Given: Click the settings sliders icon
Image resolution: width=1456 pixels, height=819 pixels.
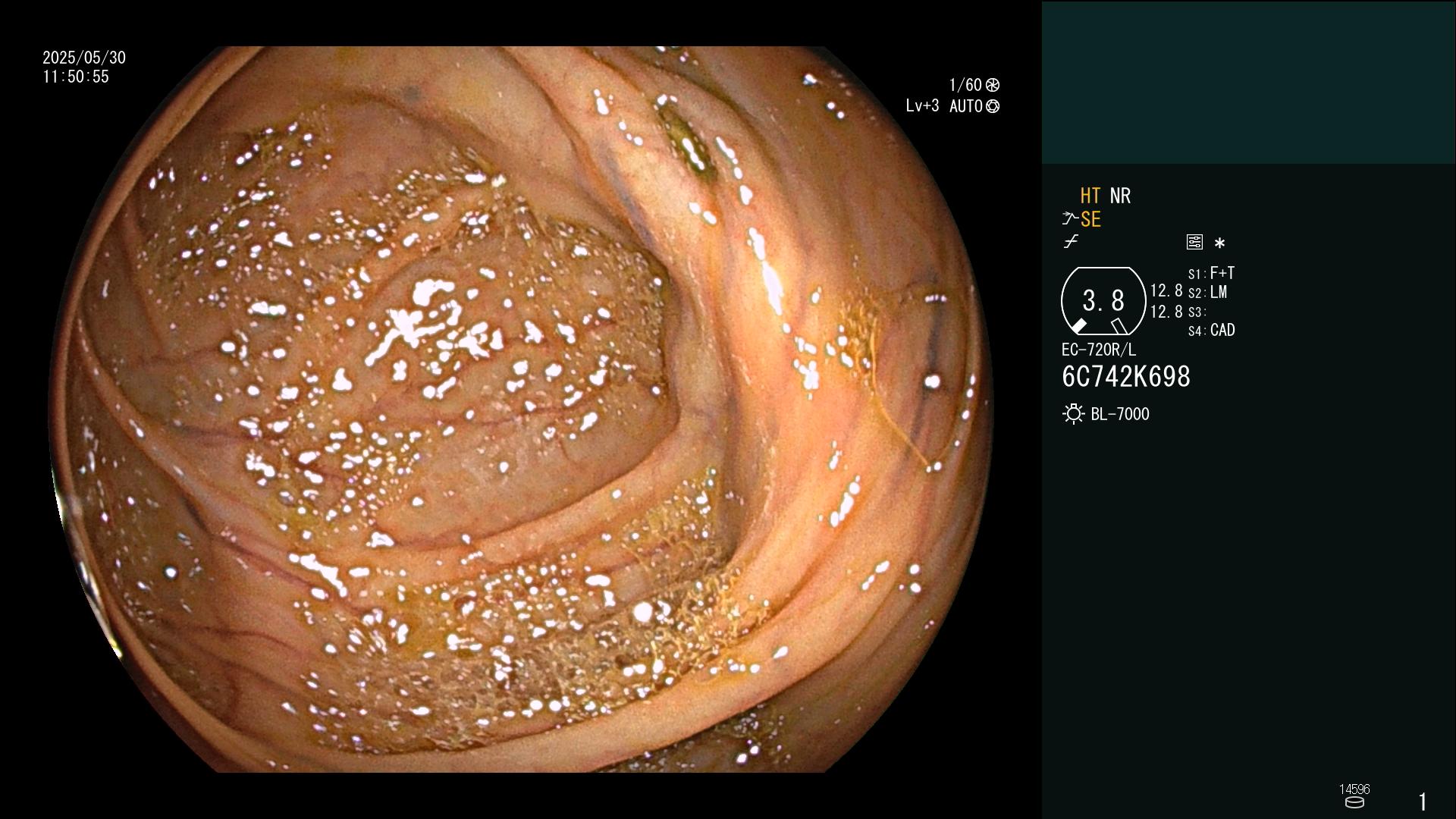Looking at the screenshot, I should (x=1194, y=242).
